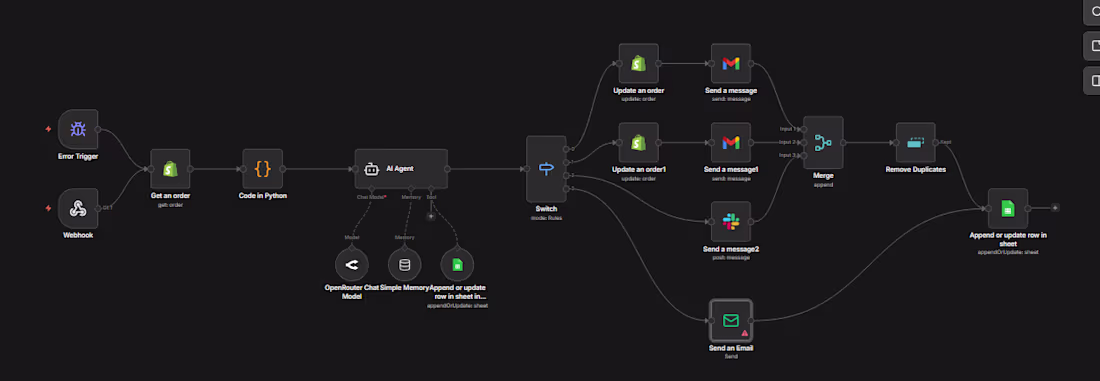Select the Error Trigger bug node
The image size is (1100, 381).
(x=78, y=129)
